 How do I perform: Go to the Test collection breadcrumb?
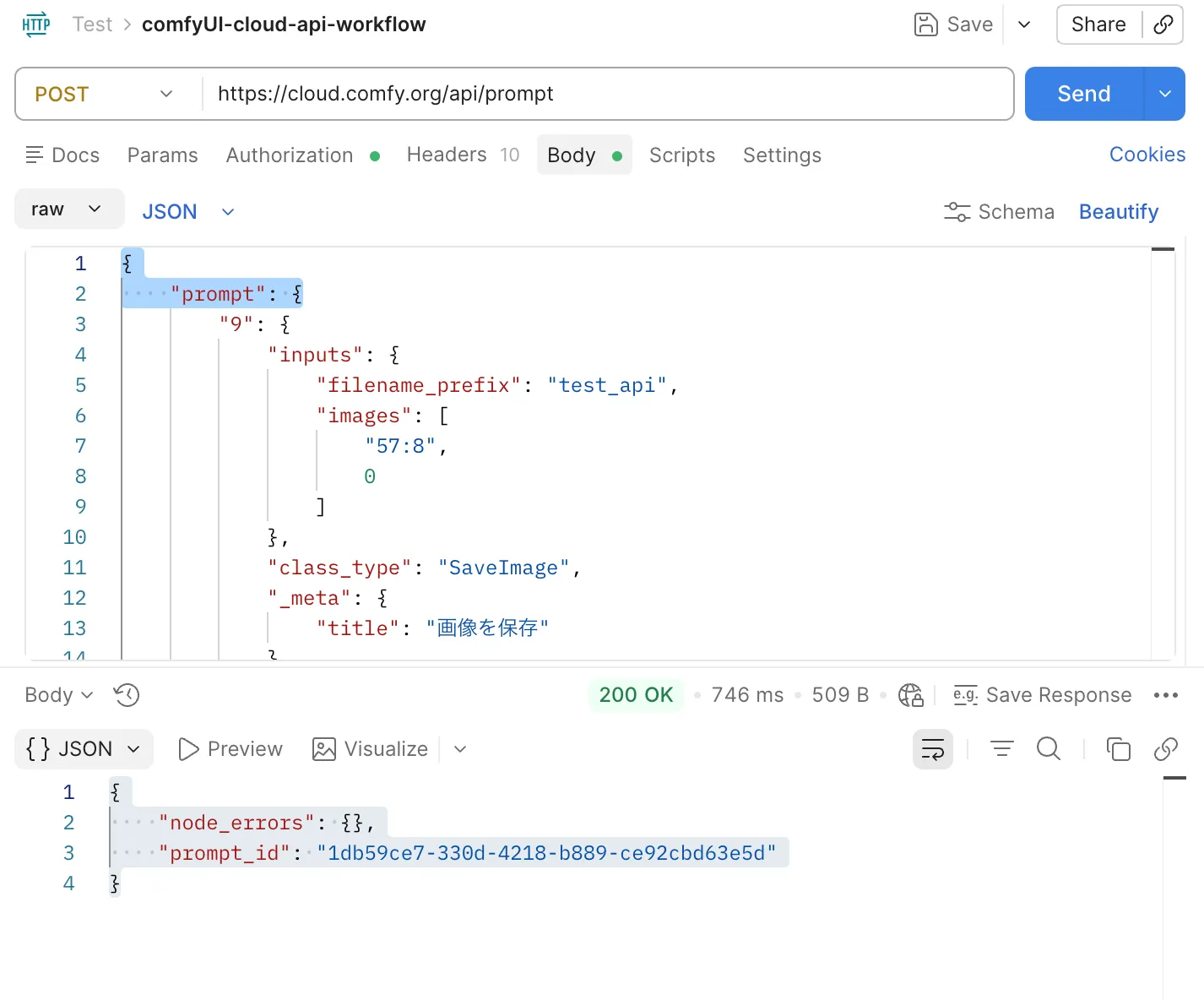(92, 24)
